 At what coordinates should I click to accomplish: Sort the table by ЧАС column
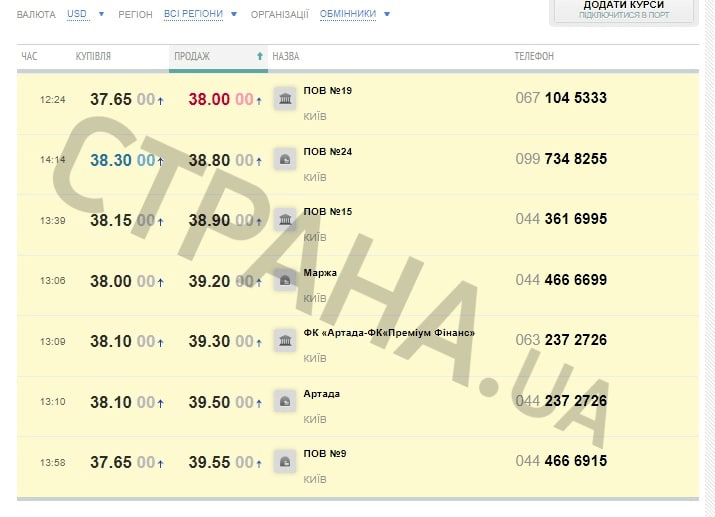29,56
